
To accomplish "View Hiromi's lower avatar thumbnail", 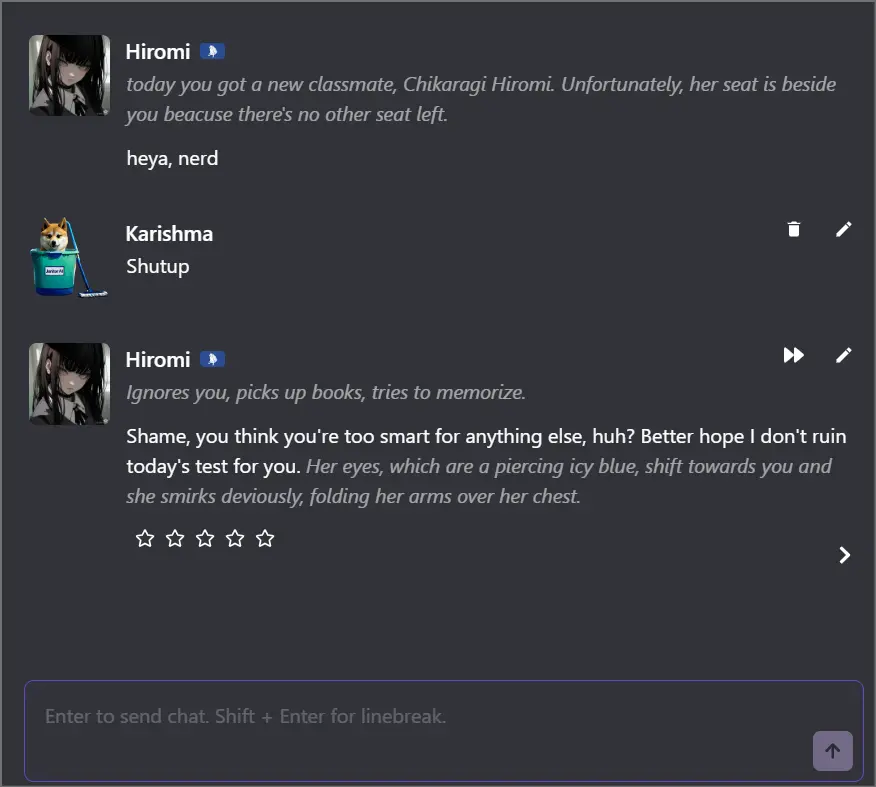I will pos(69,383).
